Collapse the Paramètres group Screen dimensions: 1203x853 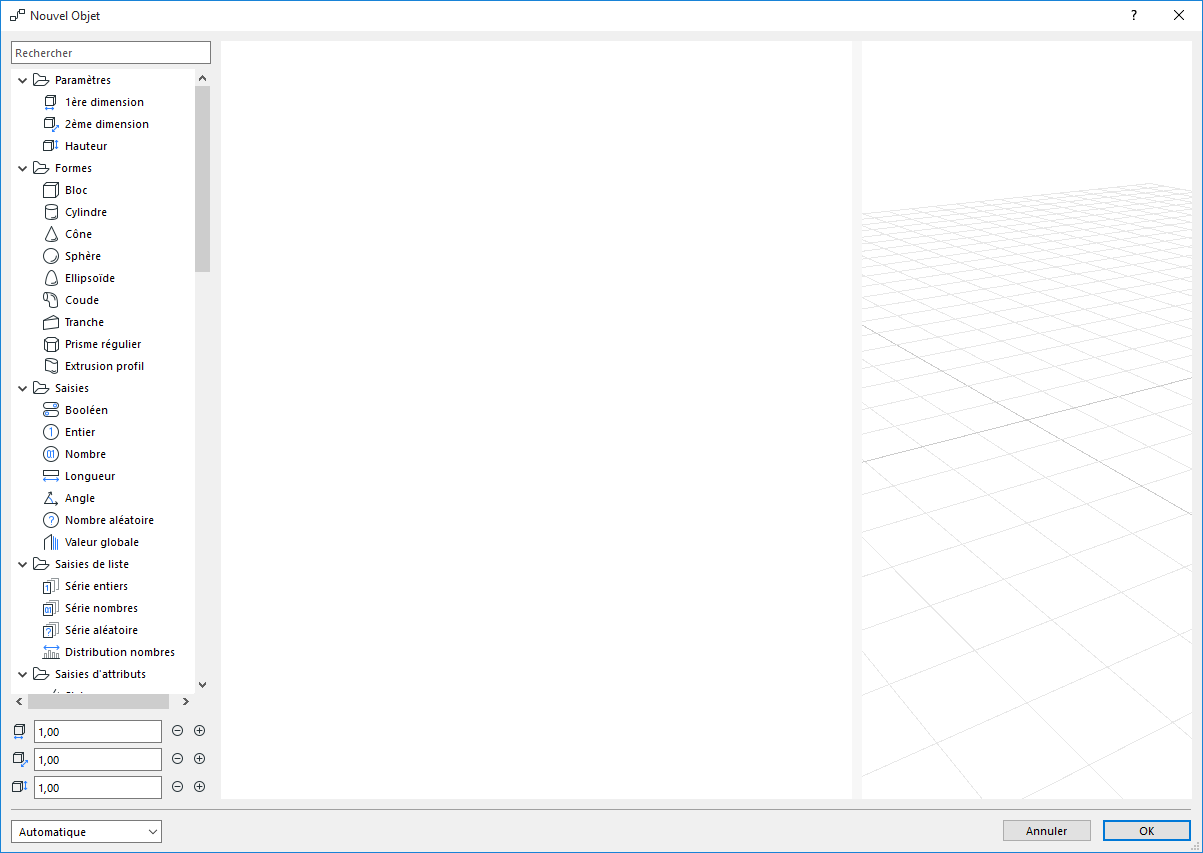tap(22, 79)
